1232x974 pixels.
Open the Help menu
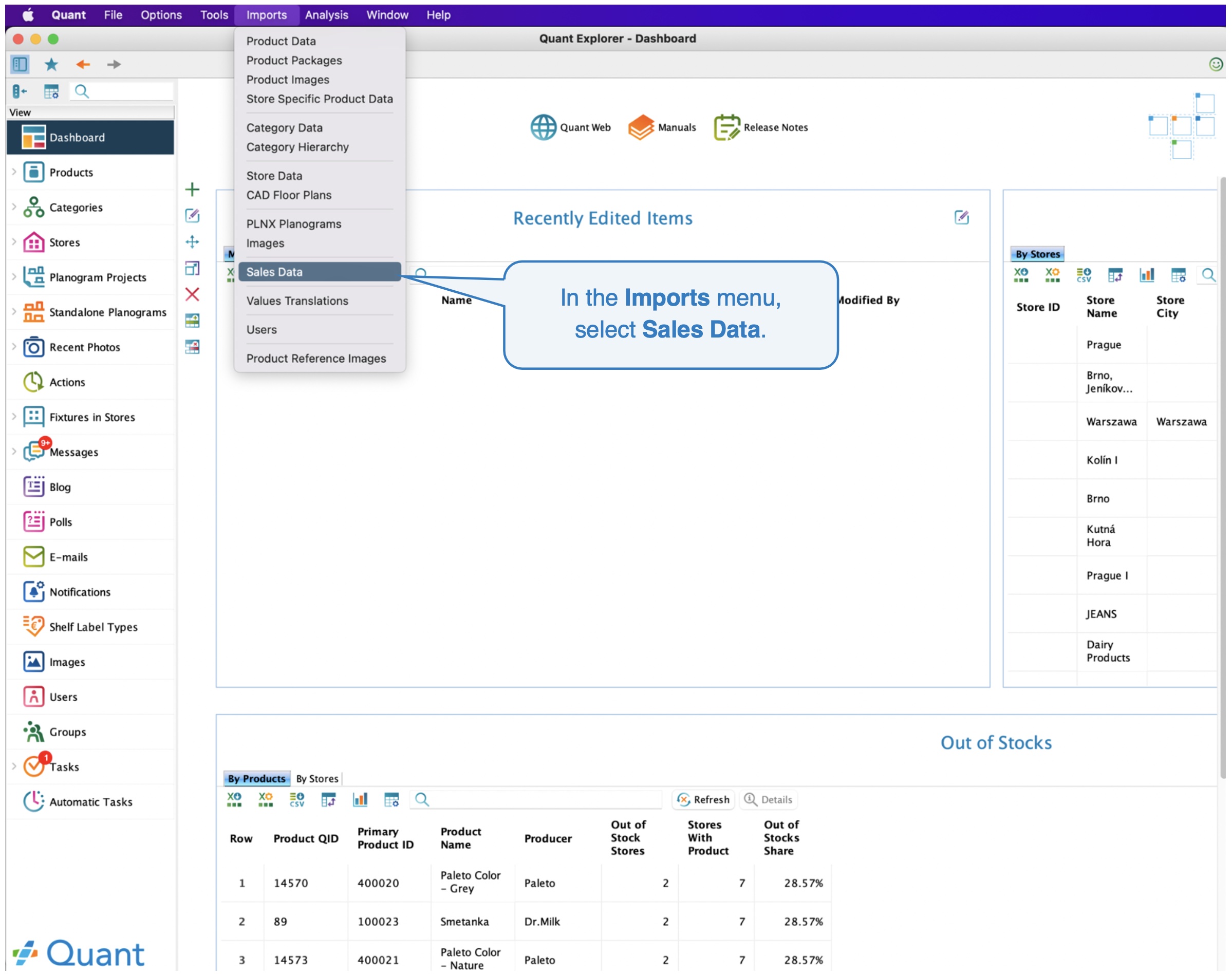(438, 15)
